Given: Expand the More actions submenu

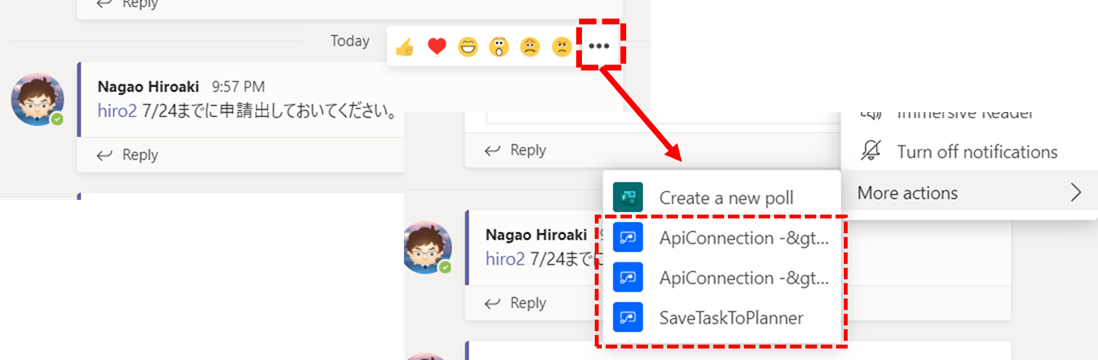Looking at the screenshot, I should [969, 192].
